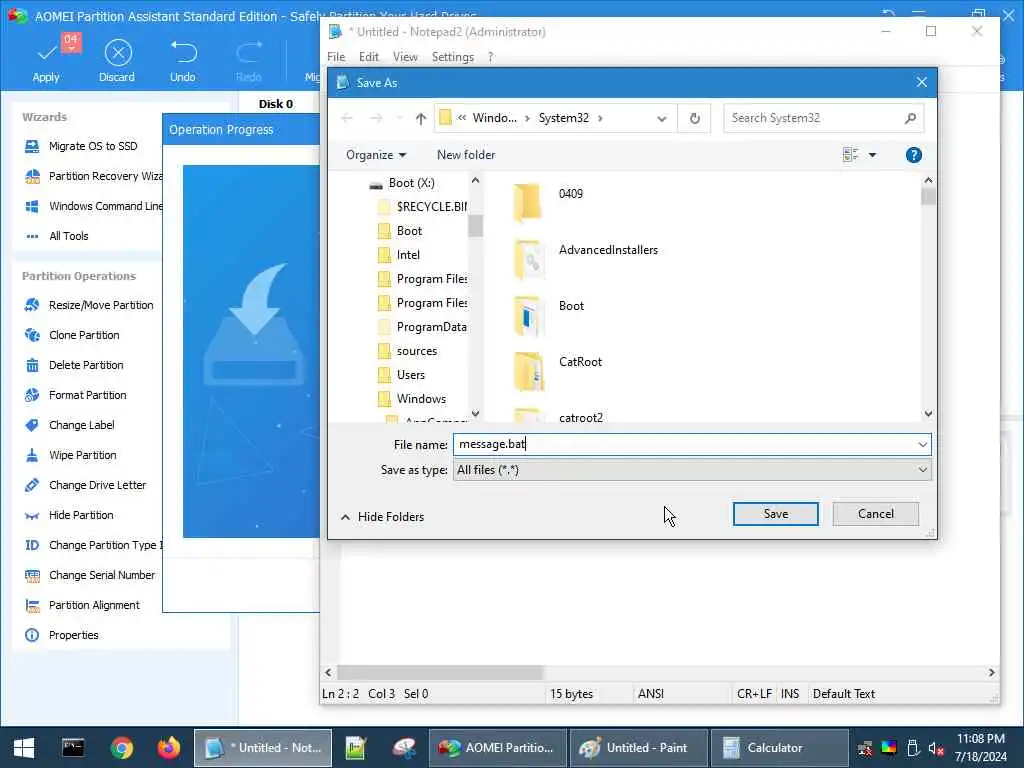Cancel the Save As dialog
The image size is (1024, 768).
[875, 514]
